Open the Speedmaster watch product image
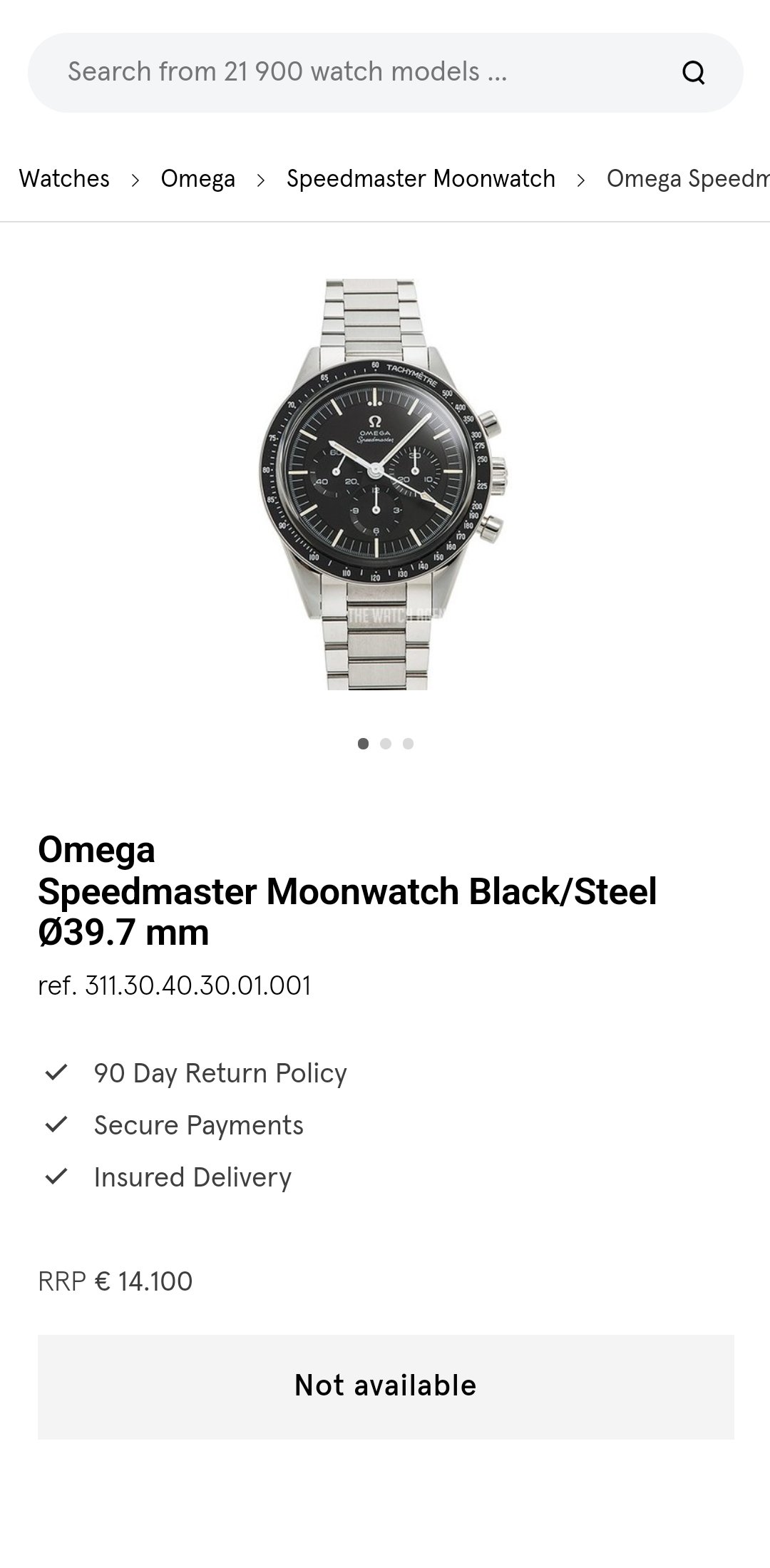Screen dimensions: 770x1568 tap(385, 483)
